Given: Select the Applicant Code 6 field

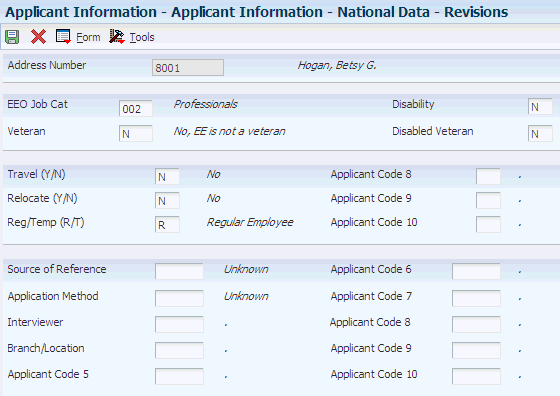Looking at the screenshot, I should (476, 271).
